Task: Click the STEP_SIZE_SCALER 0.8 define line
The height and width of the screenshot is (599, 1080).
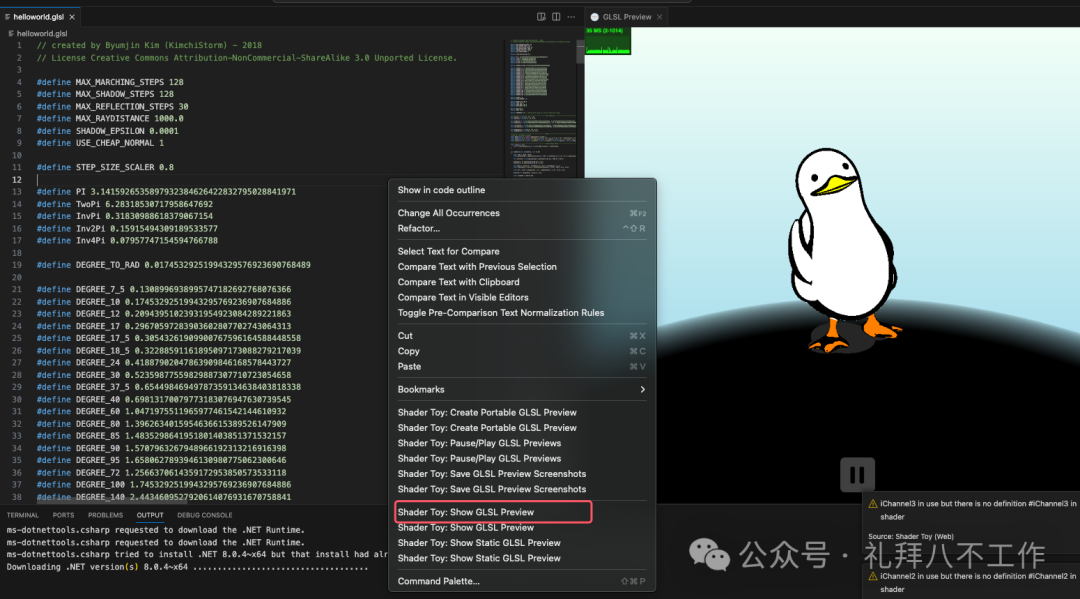Action: click(105, 167)
